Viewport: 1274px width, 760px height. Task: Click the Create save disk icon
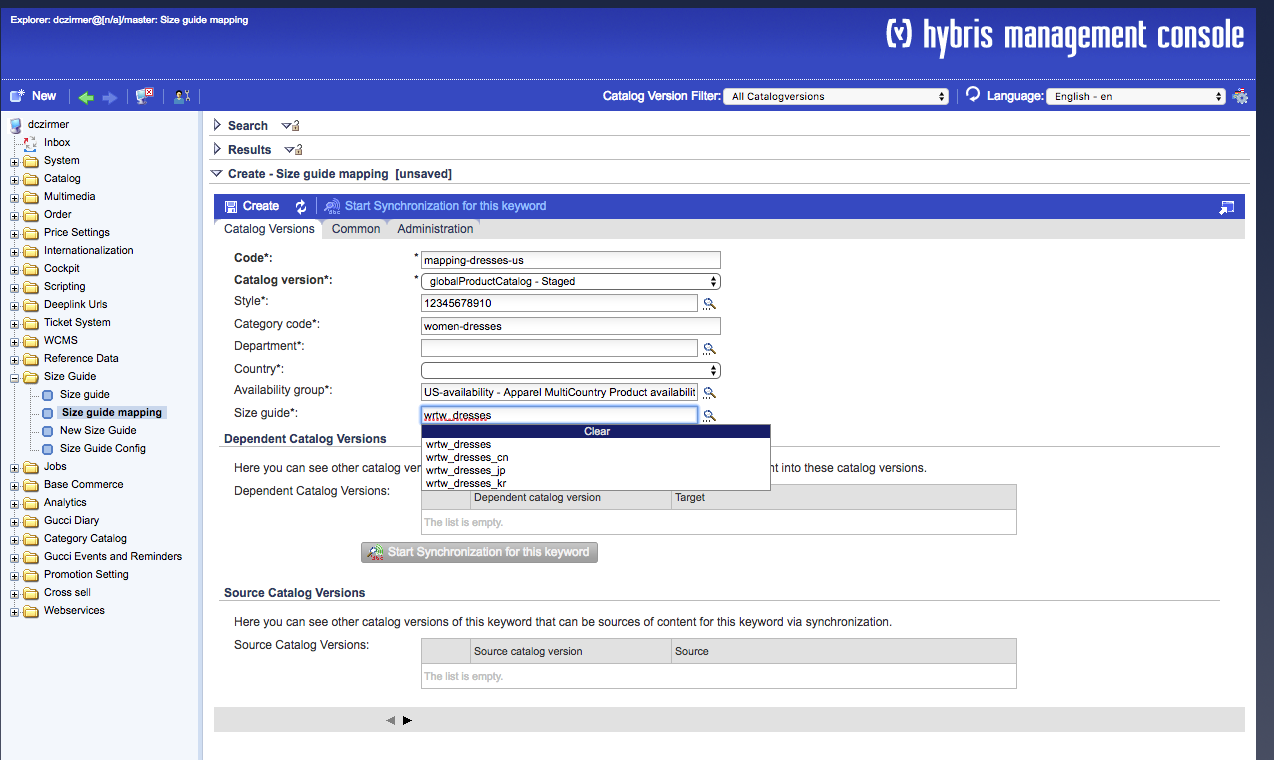coord(232,206)
